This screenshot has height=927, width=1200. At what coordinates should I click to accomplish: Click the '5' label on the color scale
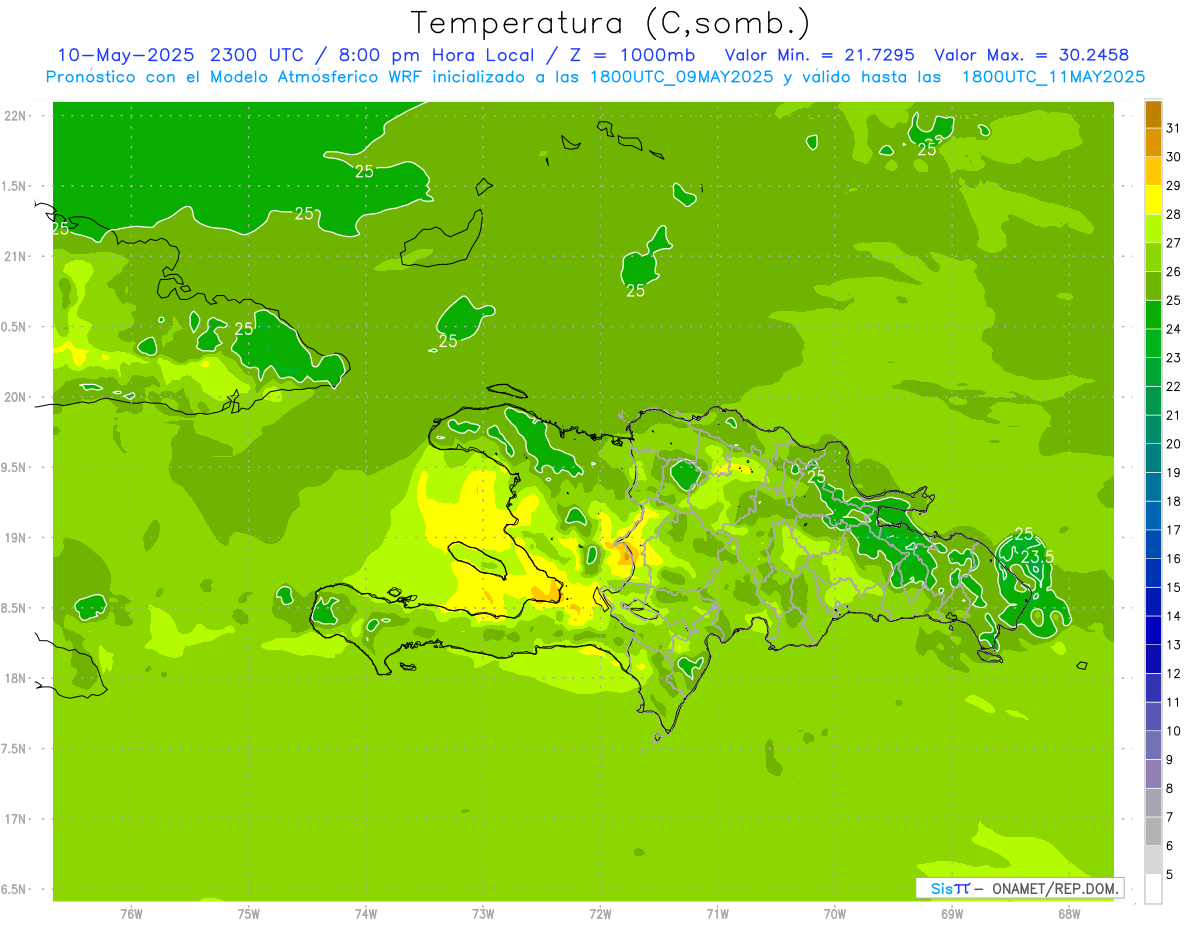pos(1170,875)
